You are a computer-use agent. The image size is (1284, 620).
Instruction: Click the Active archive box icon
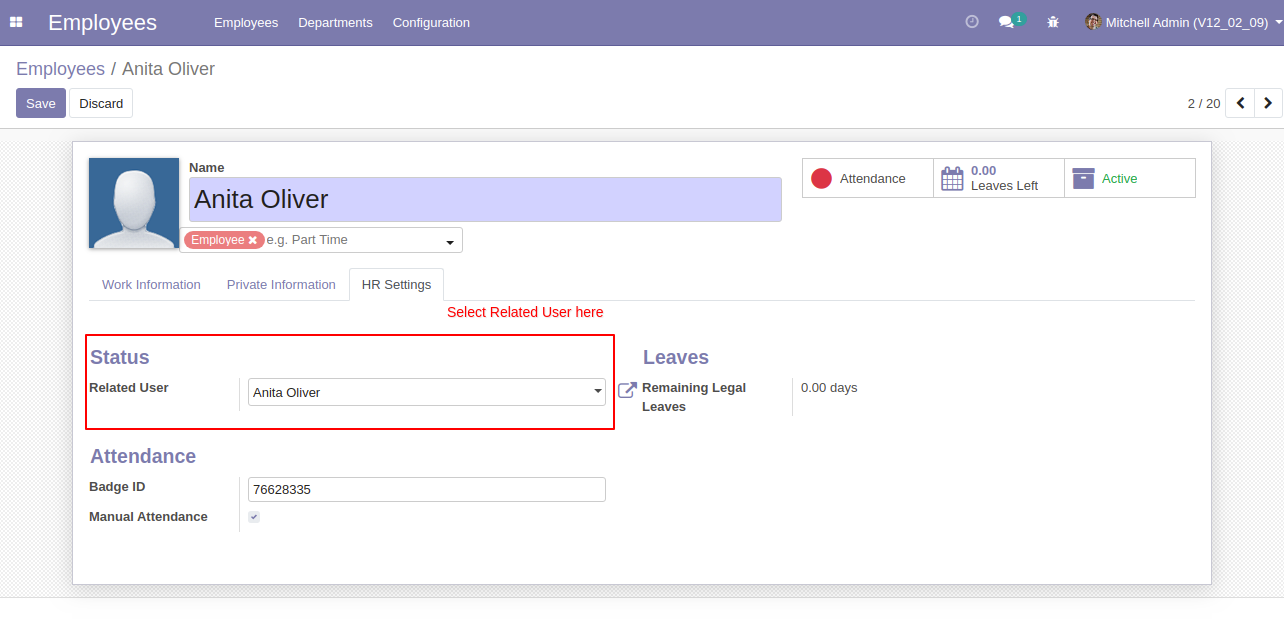point(1083,178)
